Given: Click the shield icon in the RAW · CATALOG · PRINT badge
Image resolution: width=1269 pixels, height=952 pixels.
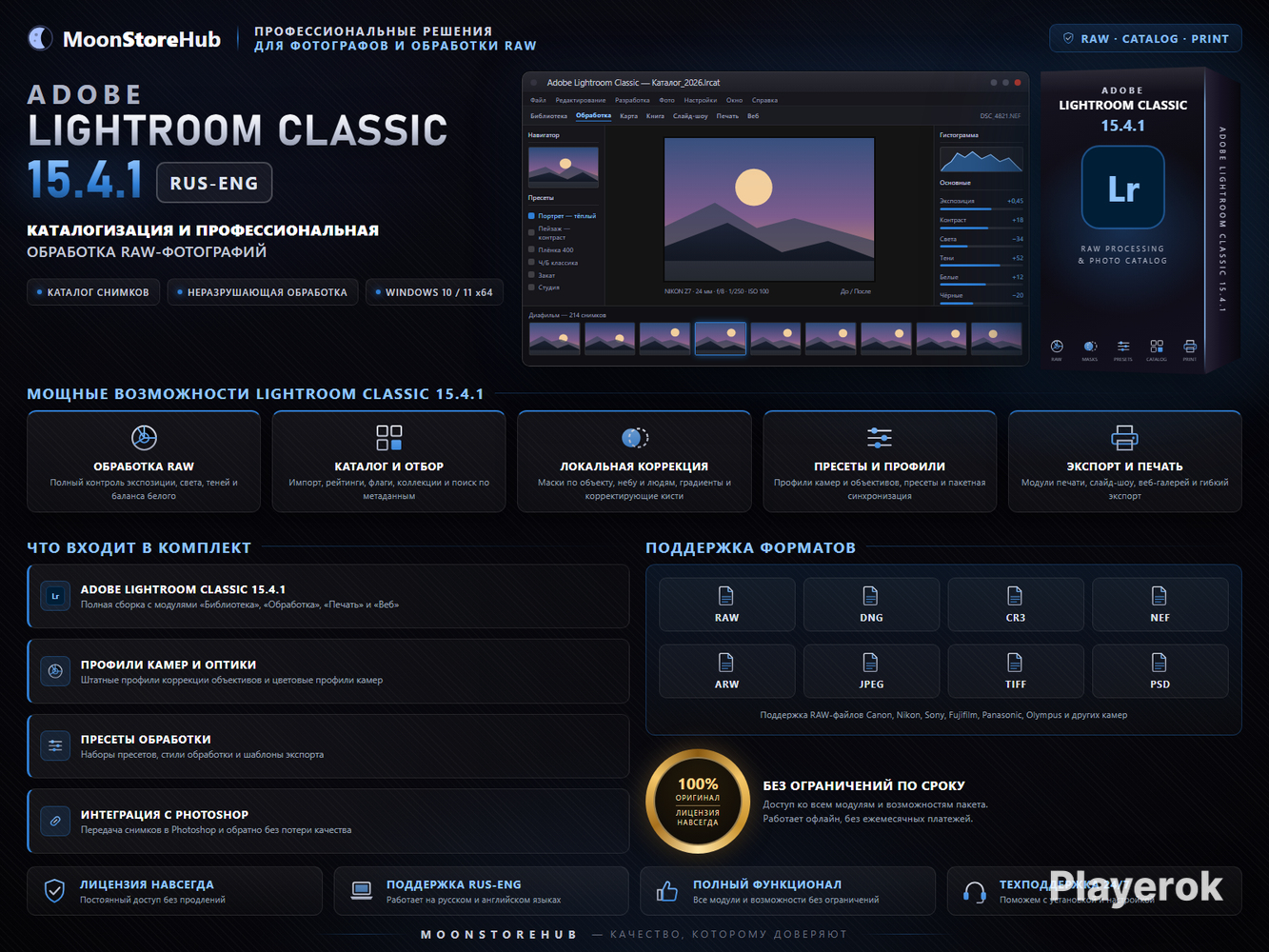Looking at the screenshot, I should pyautogui.click(x=1068, y=39).
